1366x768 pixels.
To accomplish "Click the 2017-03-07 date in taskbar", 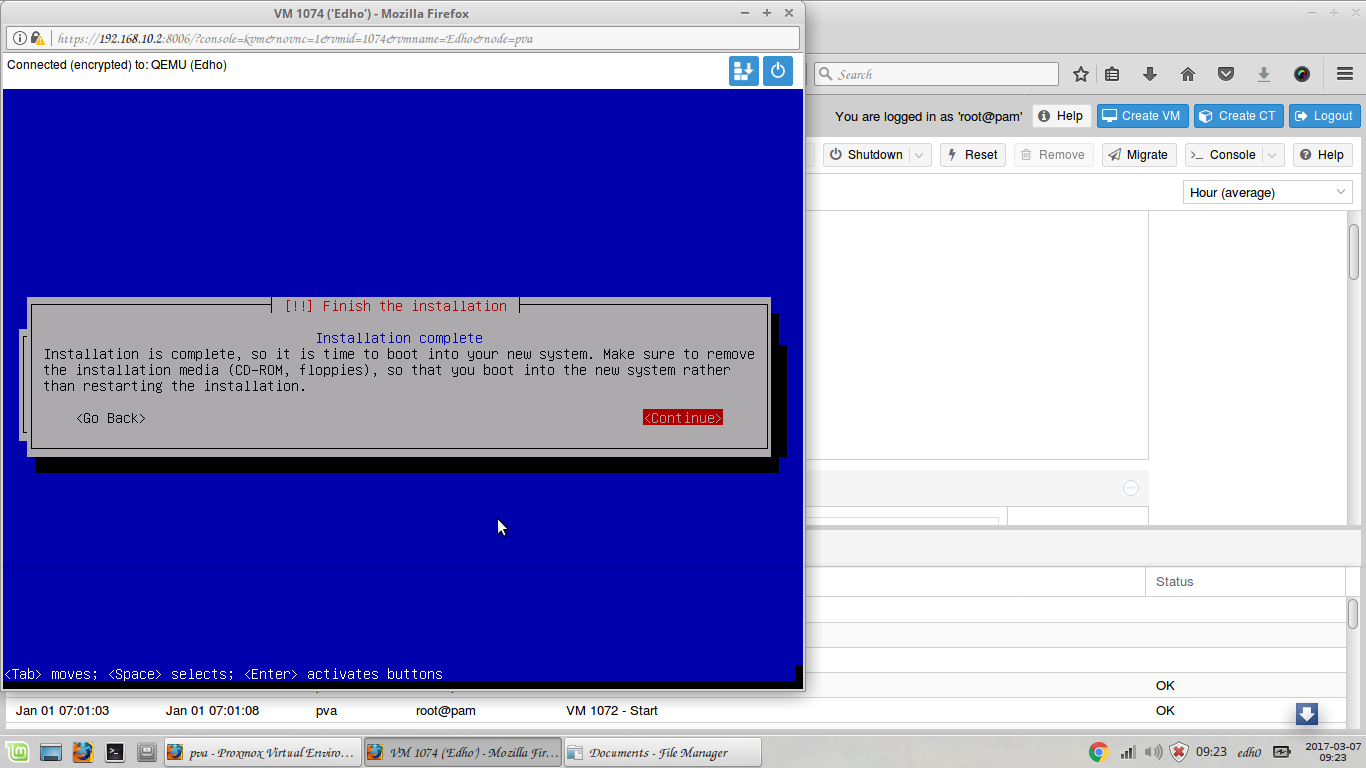I will [x=1333, y=746].
